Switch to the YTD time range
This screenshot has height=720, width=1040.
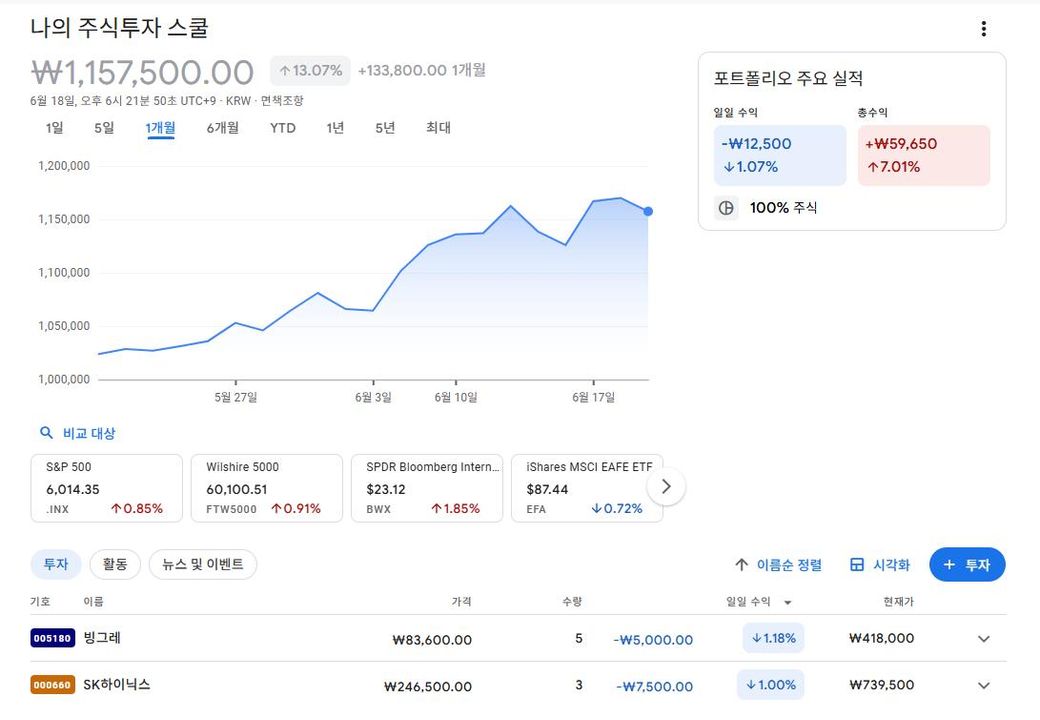click(283, 128)
